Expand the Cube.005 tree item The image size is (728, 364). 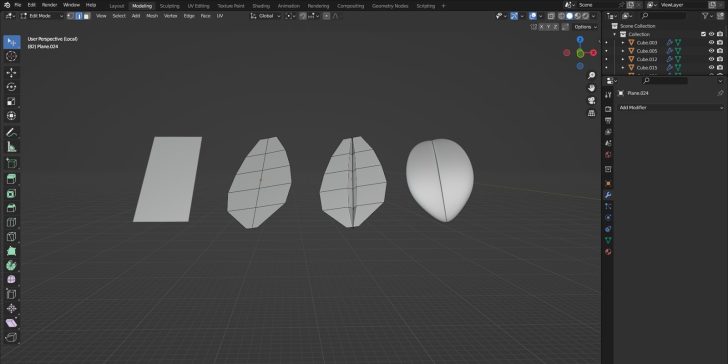pos(623,51)
